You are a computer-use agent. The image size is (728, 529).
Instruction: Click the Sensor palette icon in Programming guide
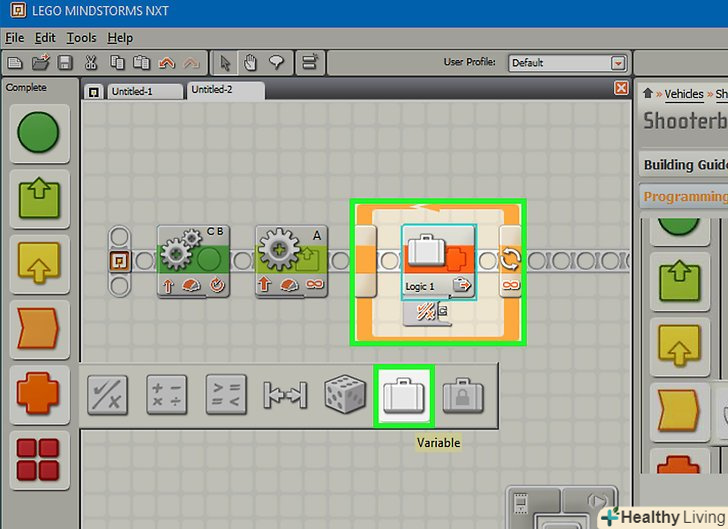680,346
